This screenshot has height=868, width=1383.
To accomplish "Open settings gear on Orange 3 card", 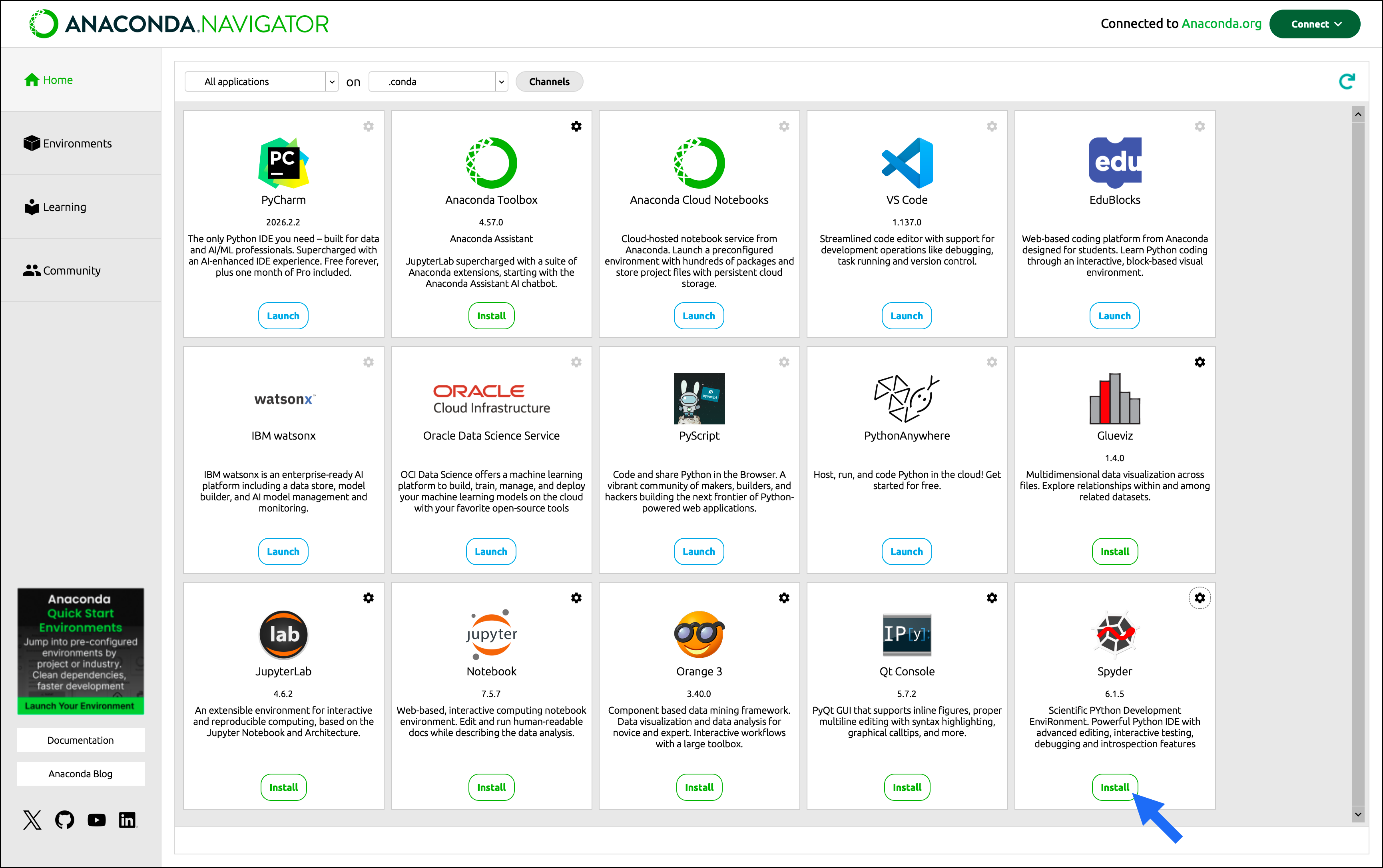I will click(x=784, y=598).
